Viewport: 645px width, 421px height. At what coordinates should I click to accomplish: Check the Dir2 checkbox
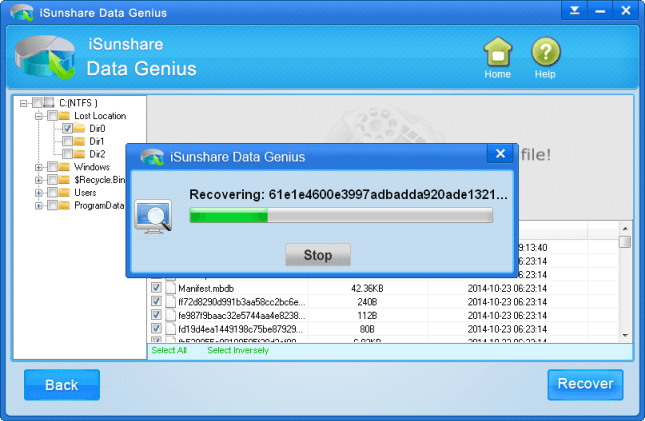point(67,154)
